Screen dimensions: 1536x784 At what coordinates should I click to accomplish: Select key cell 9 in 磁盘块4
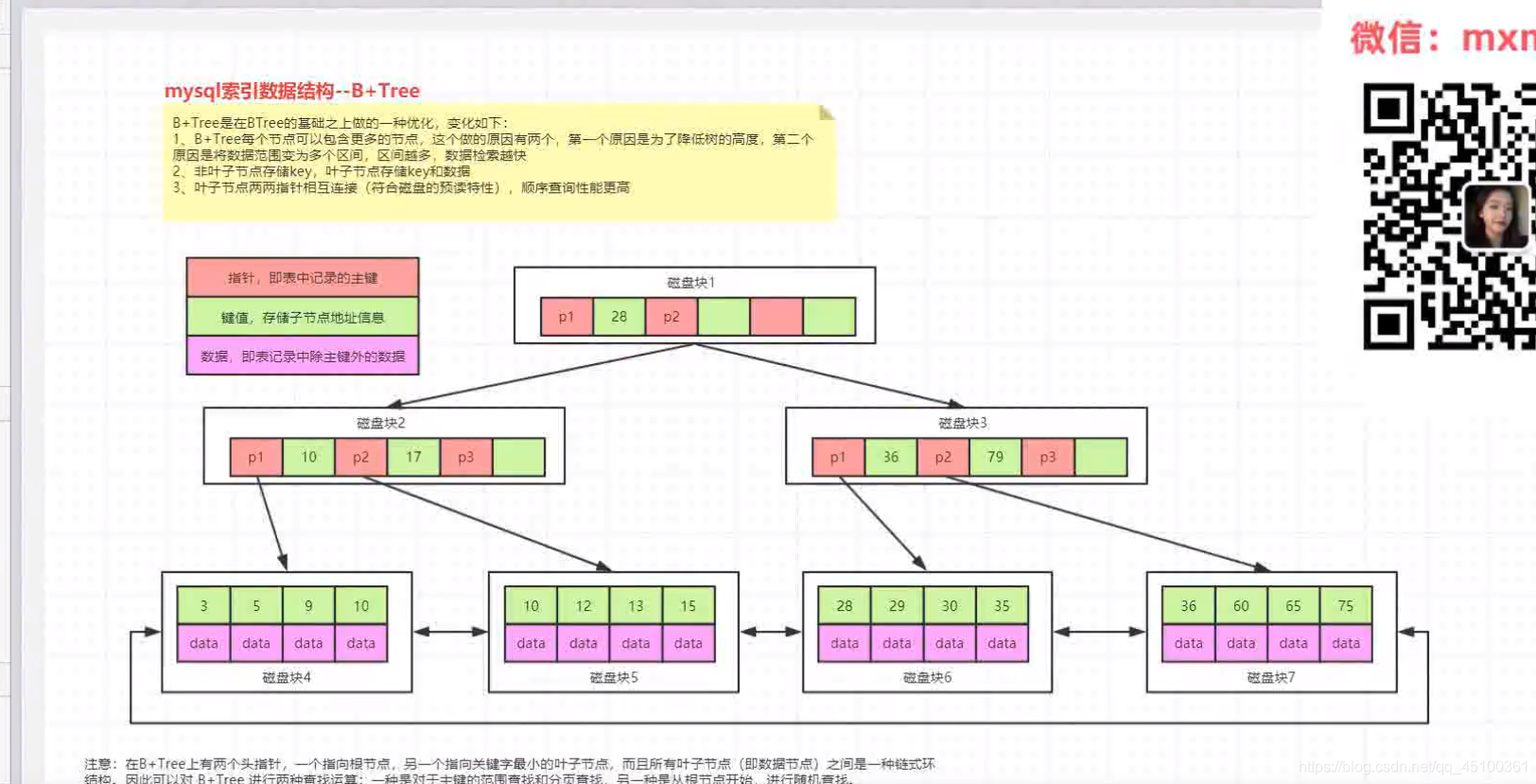(308, 605)
